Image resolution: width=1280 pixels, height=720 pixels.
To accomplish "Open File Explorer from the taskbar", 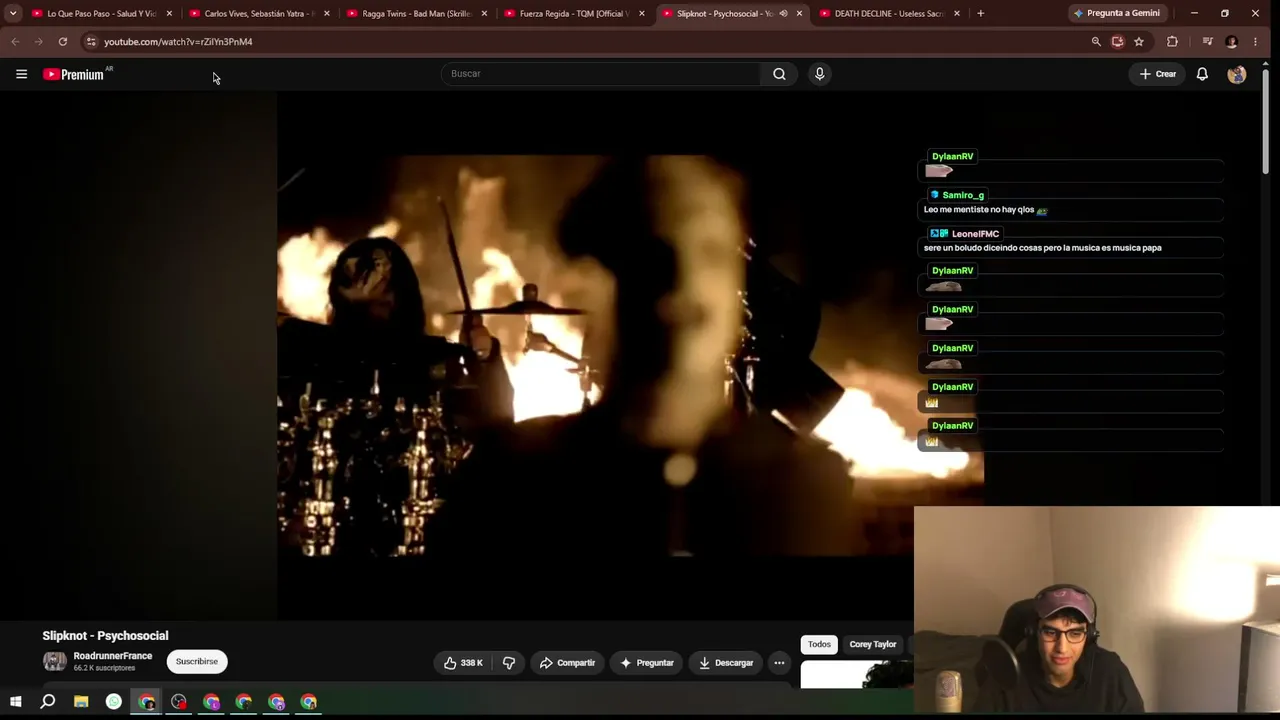I will (81, 702).
